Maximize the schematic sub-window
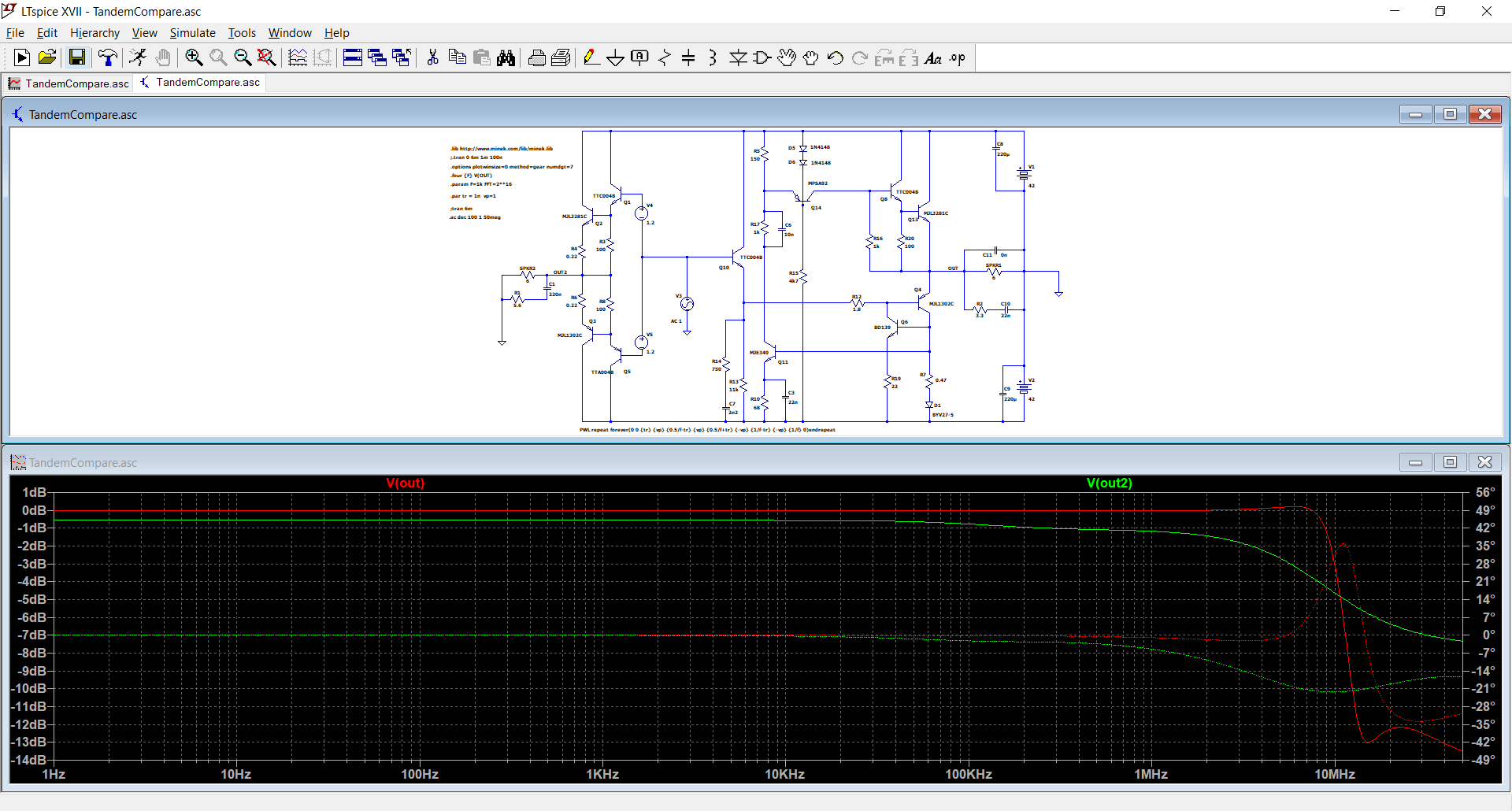Viewport: 1512px width, 811px height. 1450,114
